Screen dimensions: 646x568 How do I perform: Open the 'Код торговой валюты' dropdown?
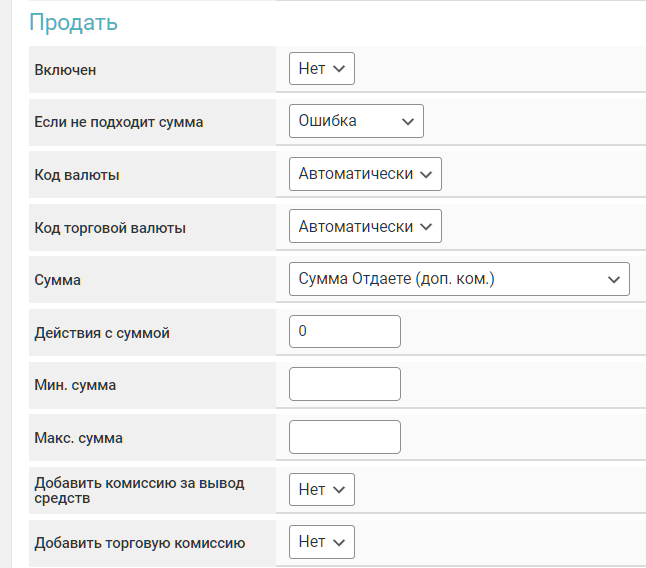(365, 227)
